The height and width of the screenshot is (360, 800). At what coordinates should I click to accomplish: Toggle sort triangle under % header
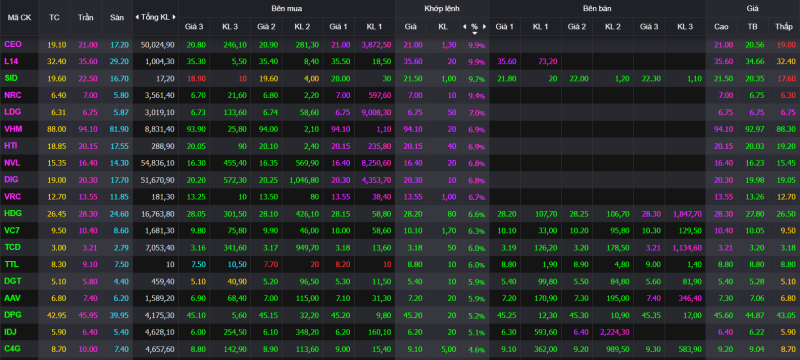coord(474,33)
